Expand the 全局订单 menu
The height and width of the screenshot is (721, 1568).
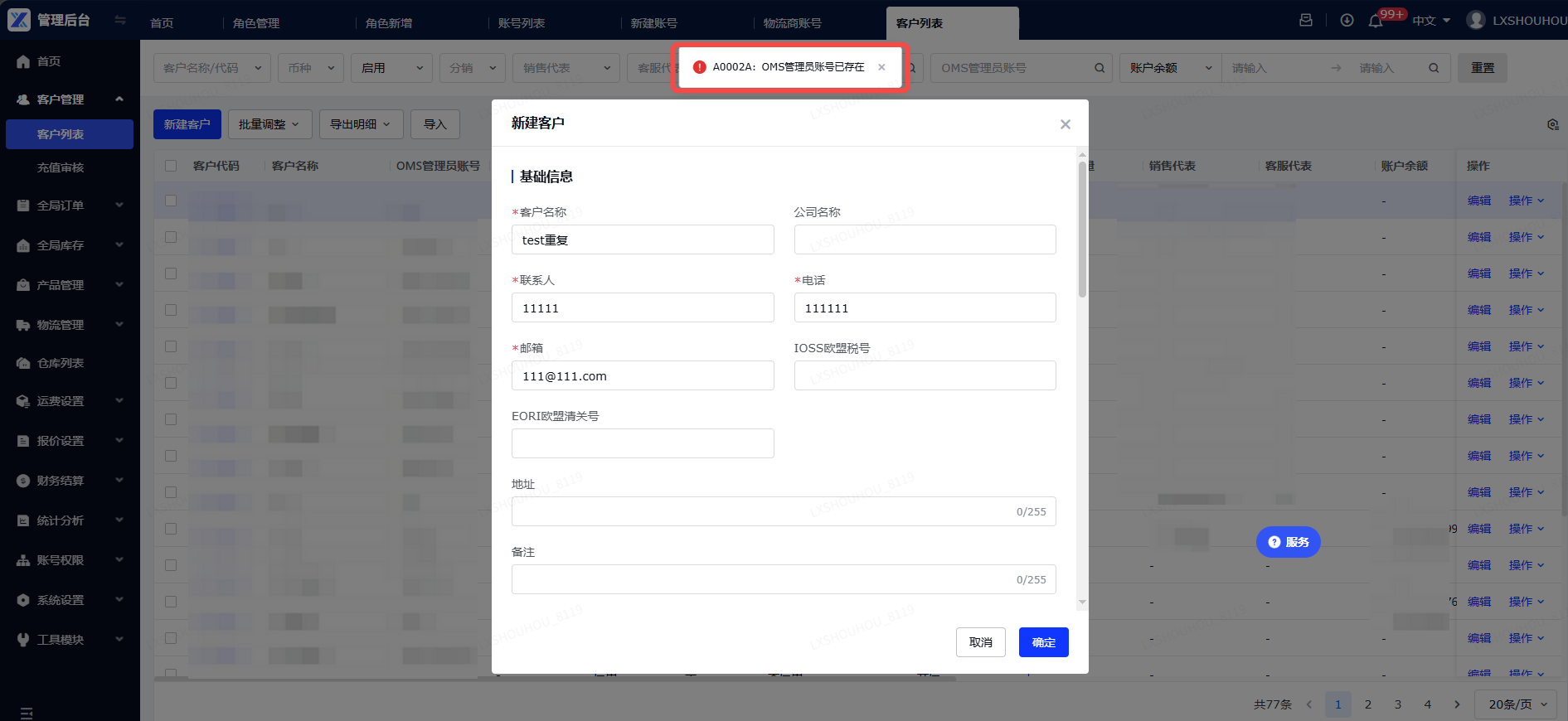70,206
